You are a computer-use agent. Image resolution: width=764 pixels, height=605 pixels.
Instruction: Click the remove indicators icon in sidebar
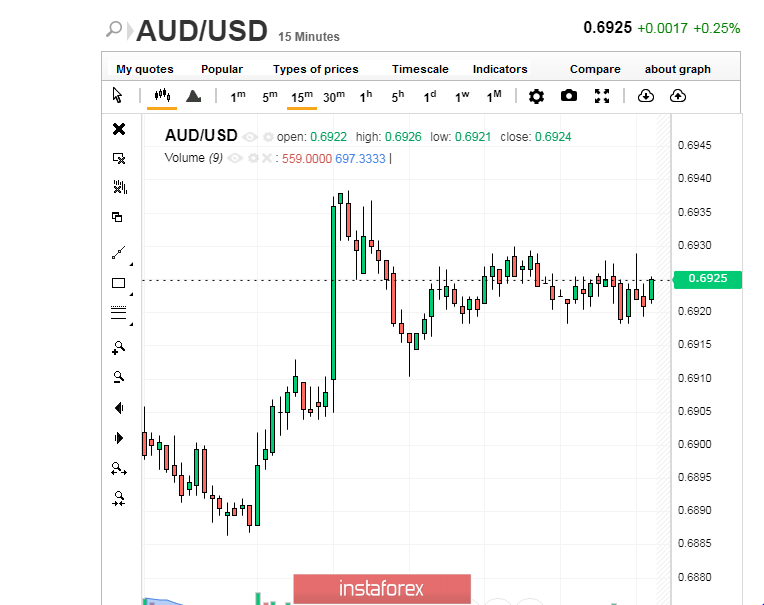pos(119,187)
